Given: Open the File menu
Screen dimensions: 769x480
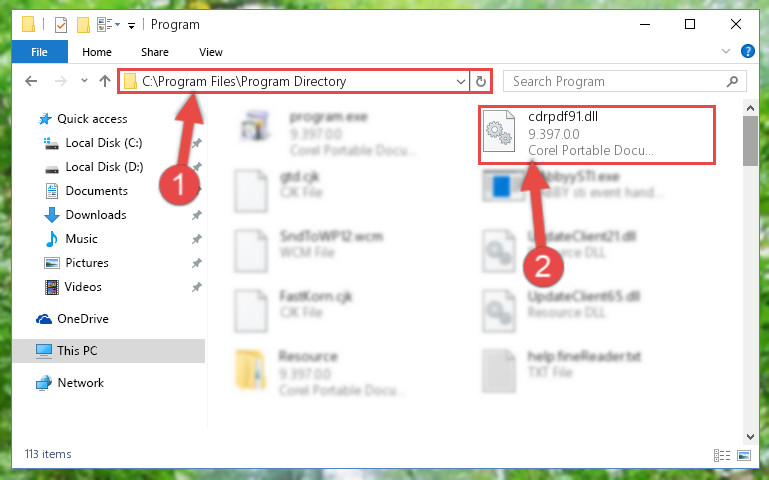Looking at the screenshot, I should coord(39,52).
